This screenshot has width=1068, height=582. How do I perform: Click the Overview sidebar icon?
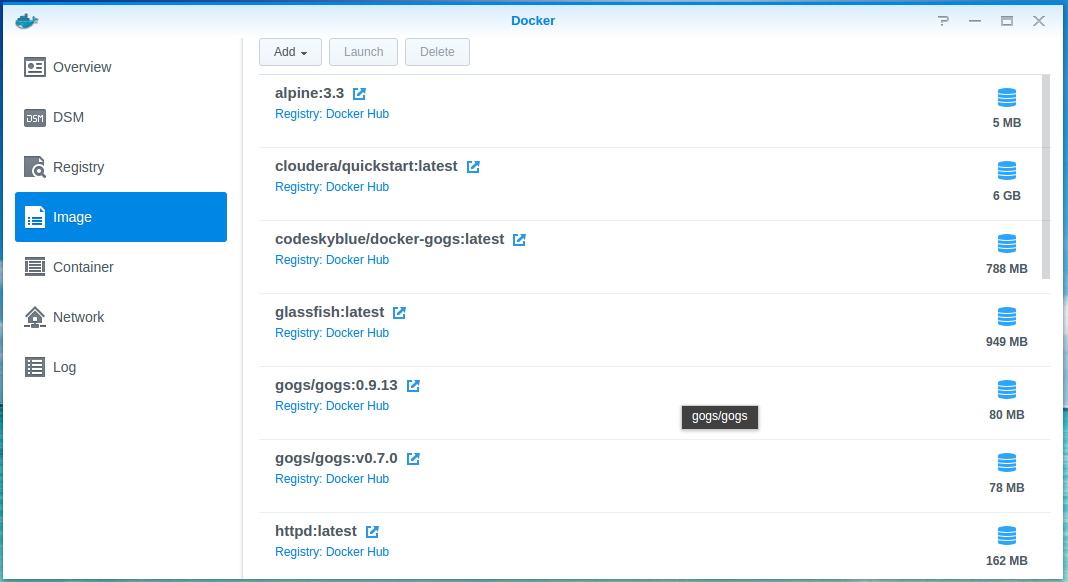click(35, 67)
